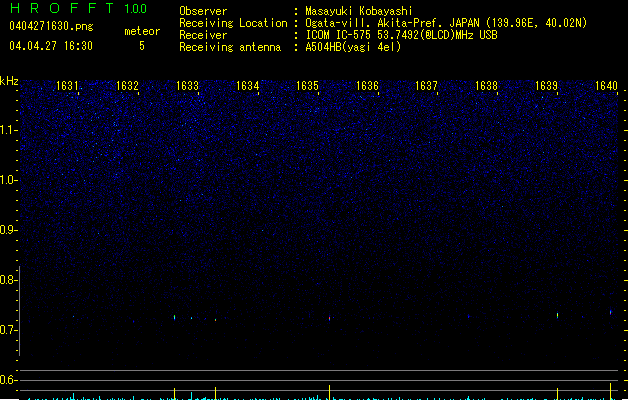Click the location text Ogata-vill. Akita-Pref. JAPAN
This screenshot has height=400, width=629.
point(392,23)
